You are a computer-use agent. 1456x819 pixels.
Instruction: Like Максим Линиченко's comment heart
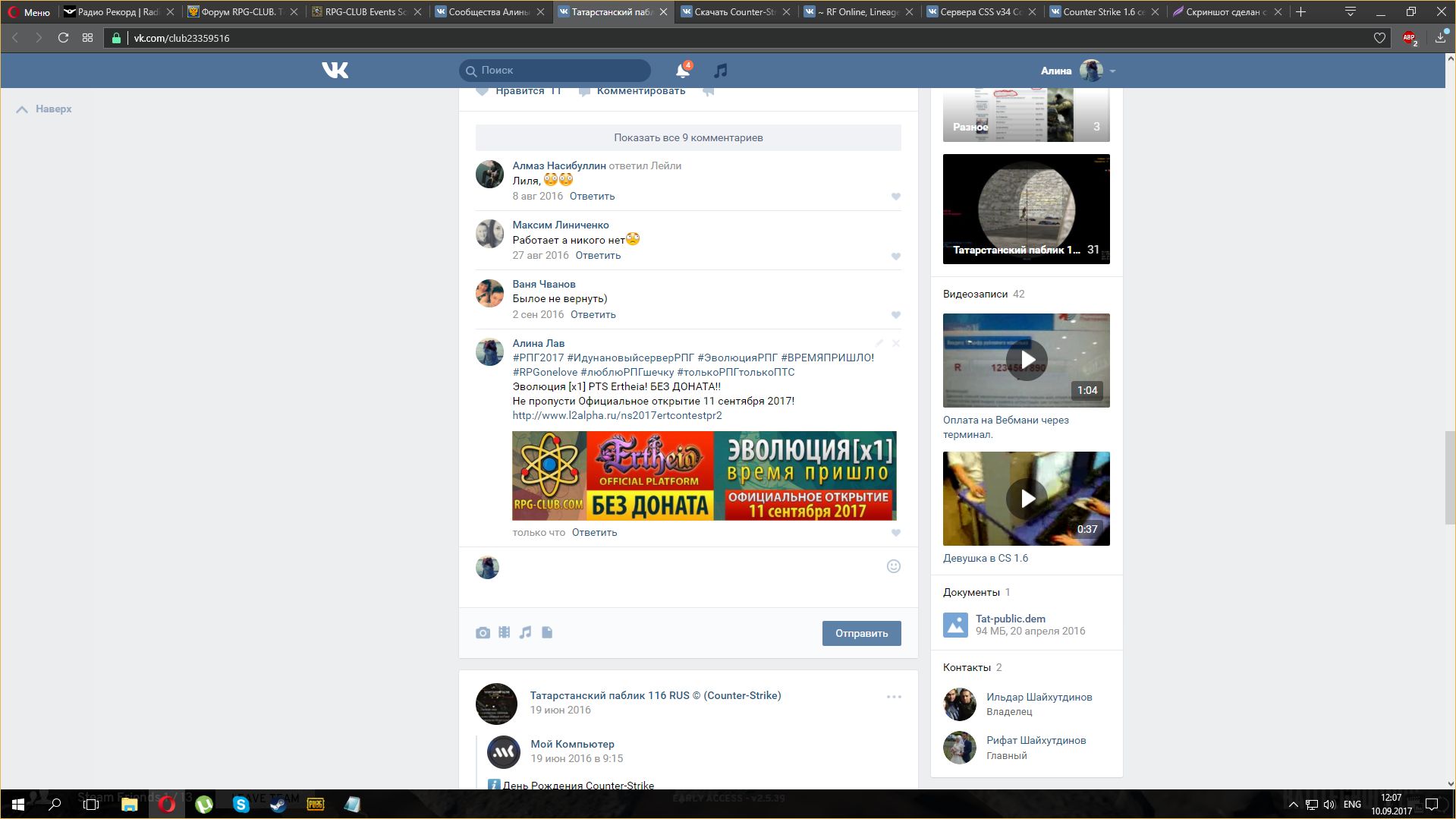click(896, 257)
